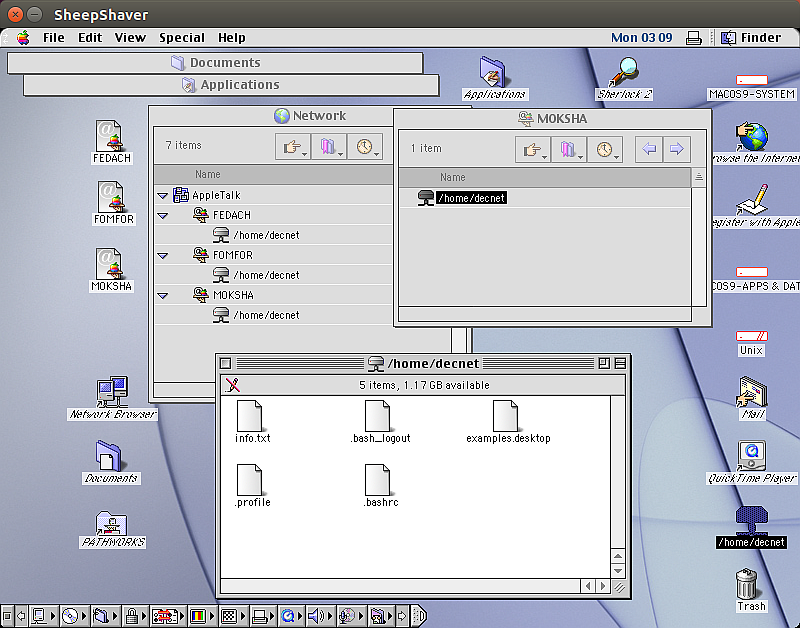Viewport: 800px width, 628px height.
Task: Select the .bash_logout file
Action: click(x=380, y=422)
